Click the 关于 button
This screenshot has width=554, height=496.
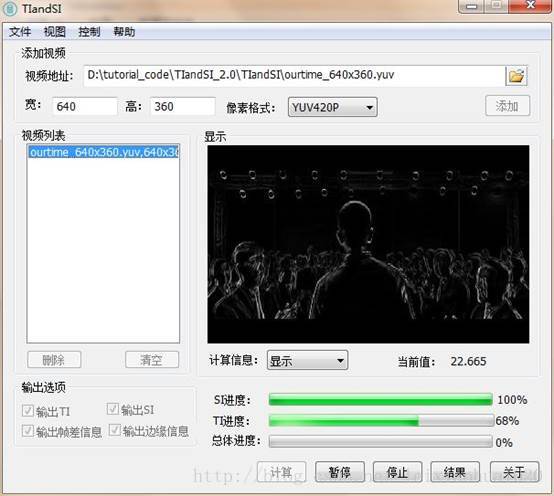click(514, 472)
